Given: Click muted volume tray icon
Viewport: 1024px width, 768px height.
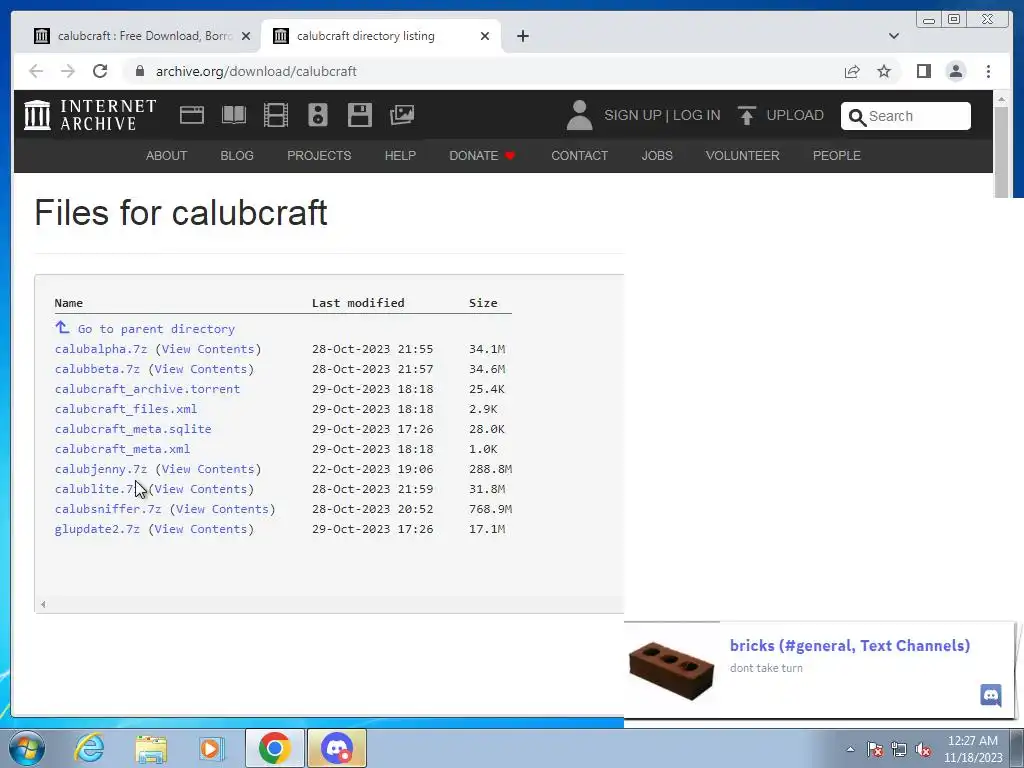Looking at the screenshot, I should point(923,750).
